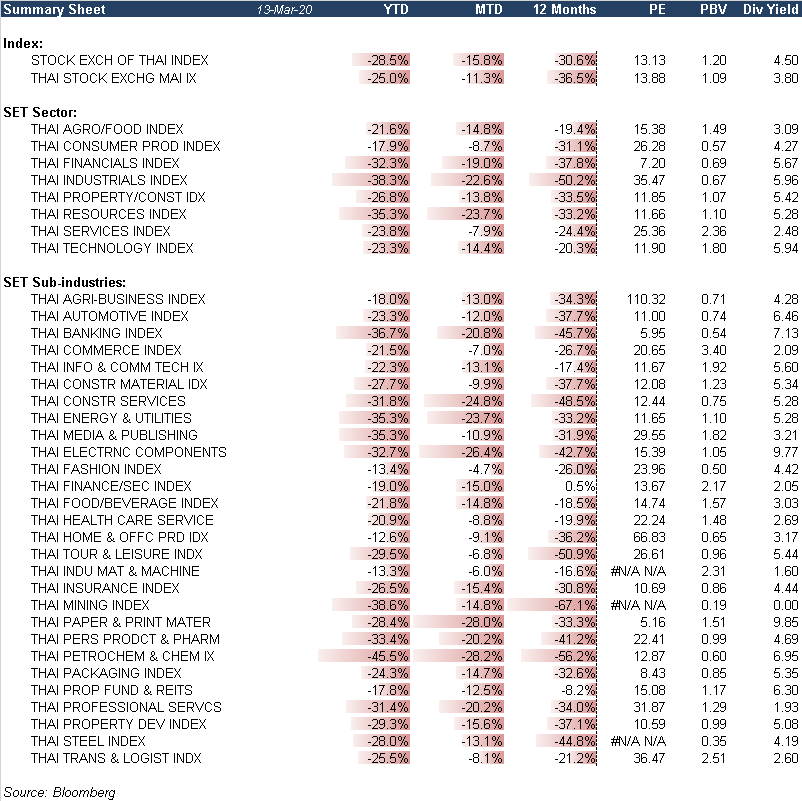Select THAI PROFESSIONAL SERVCS label
802x801 pixels.
coord(126,707)
